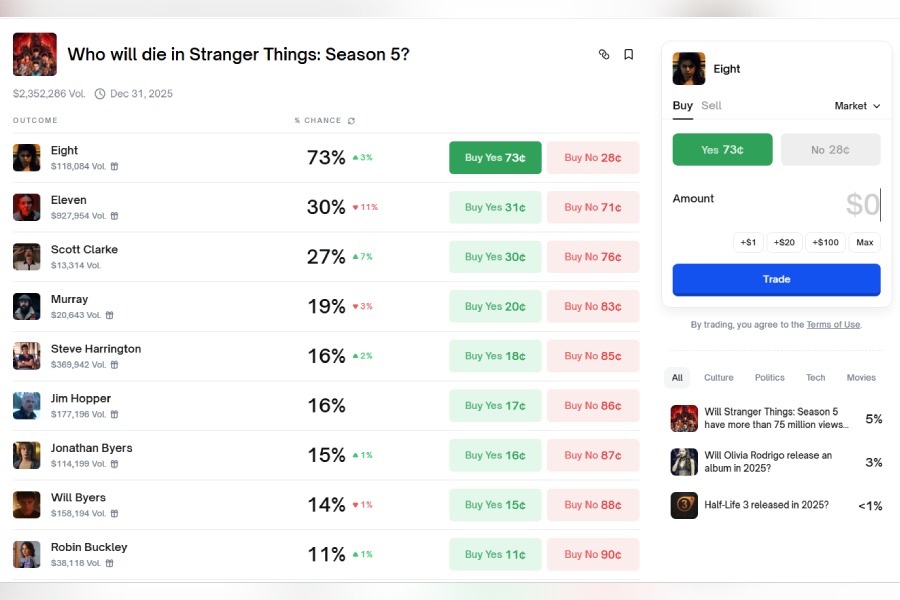Filter related markets by Politics
The height and width of the screenshot is (600, 900).
770,378
